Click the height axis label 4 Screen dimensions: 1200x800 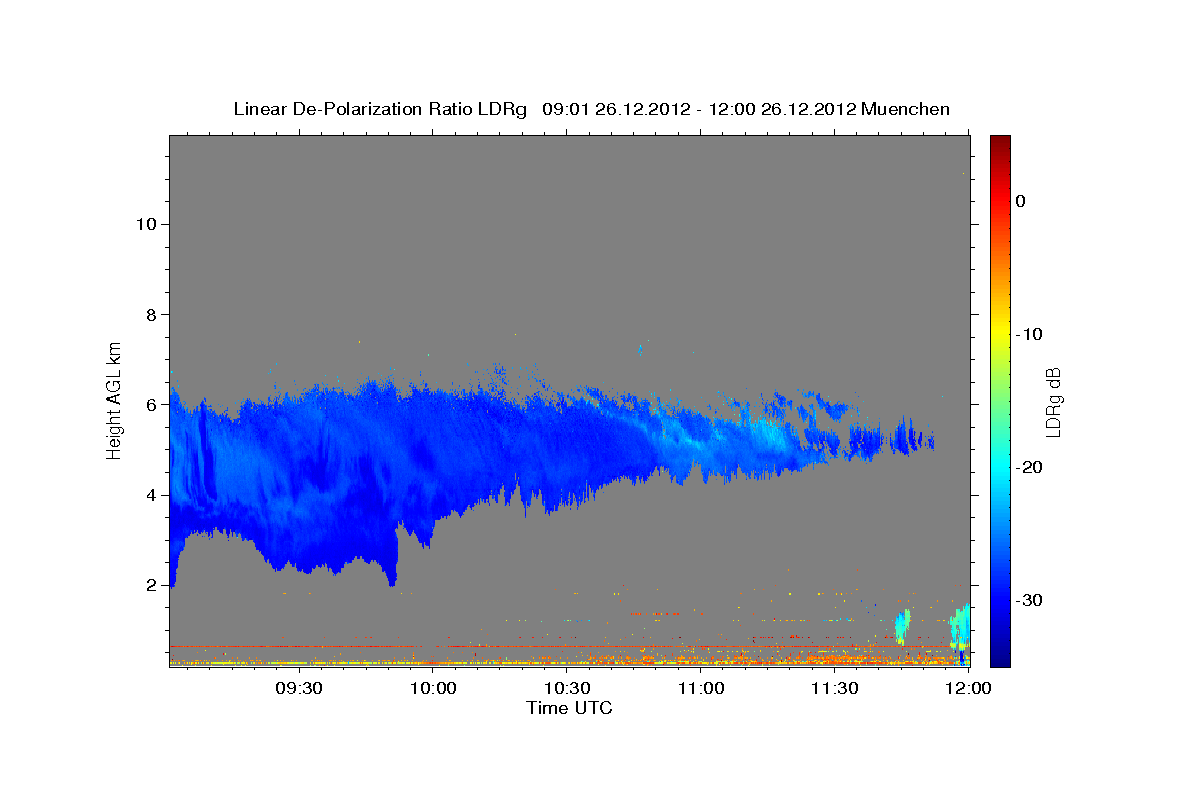(152, 495)
